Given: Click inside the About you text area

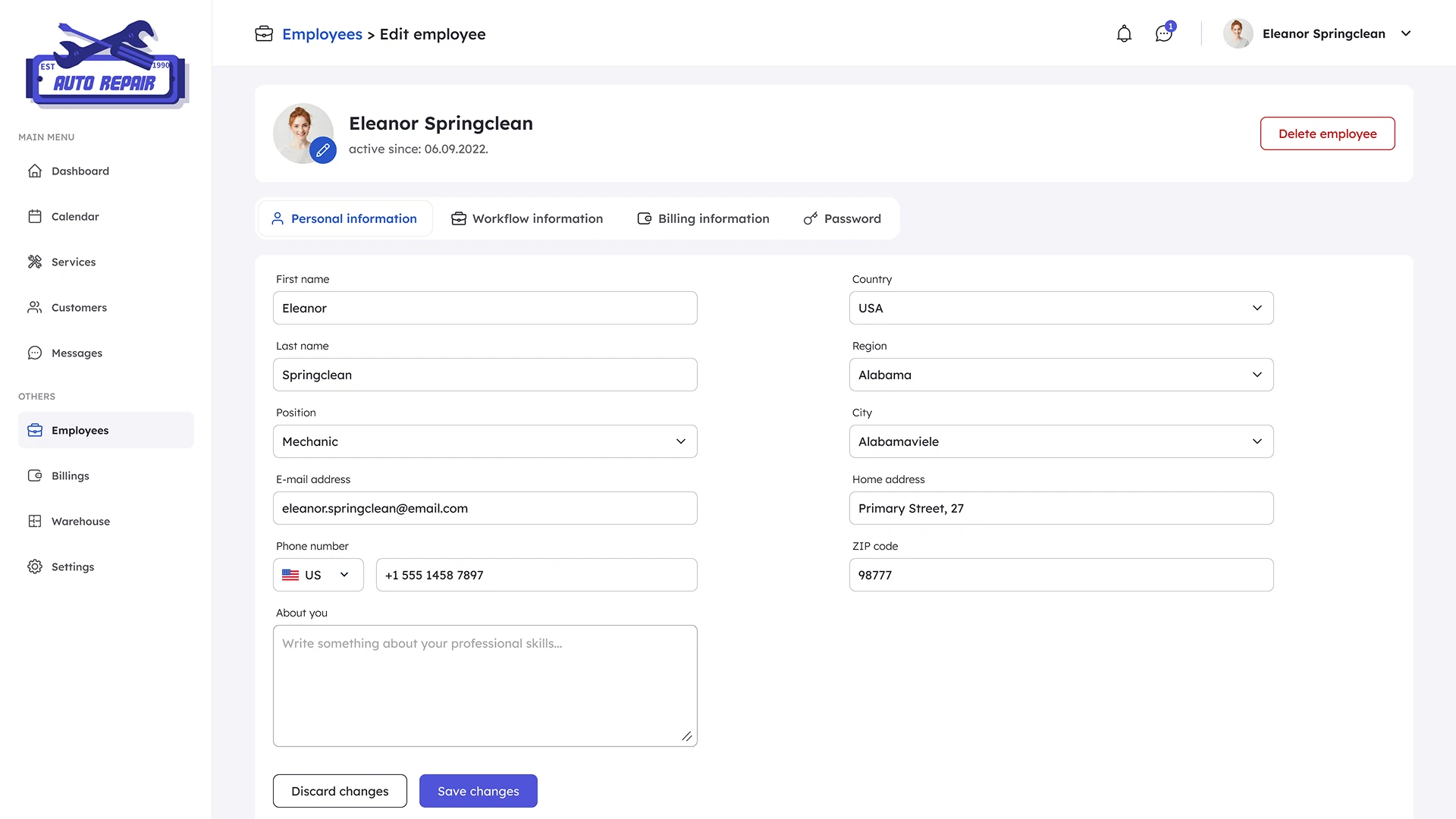Looking at the screenshot, I should [x=485, y=682].
